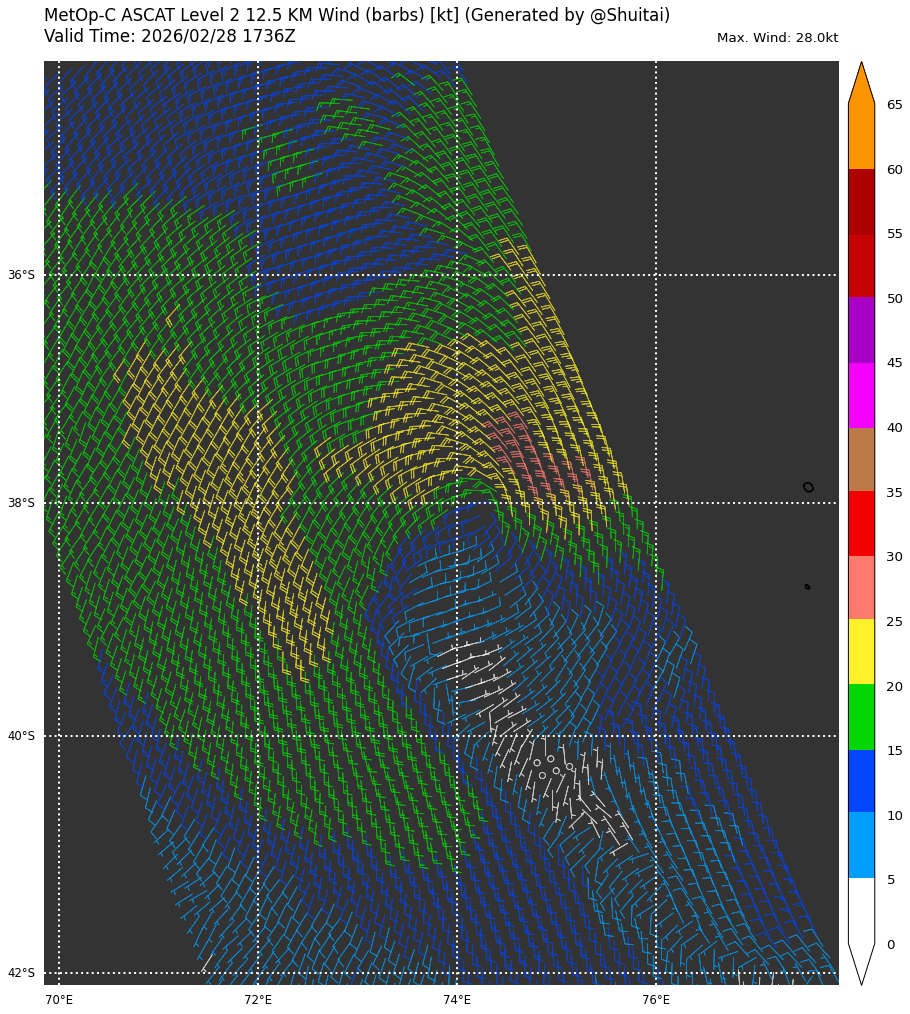Click the 70°E longitude axis label
910x1014 pixels.
coord(59,1000)
